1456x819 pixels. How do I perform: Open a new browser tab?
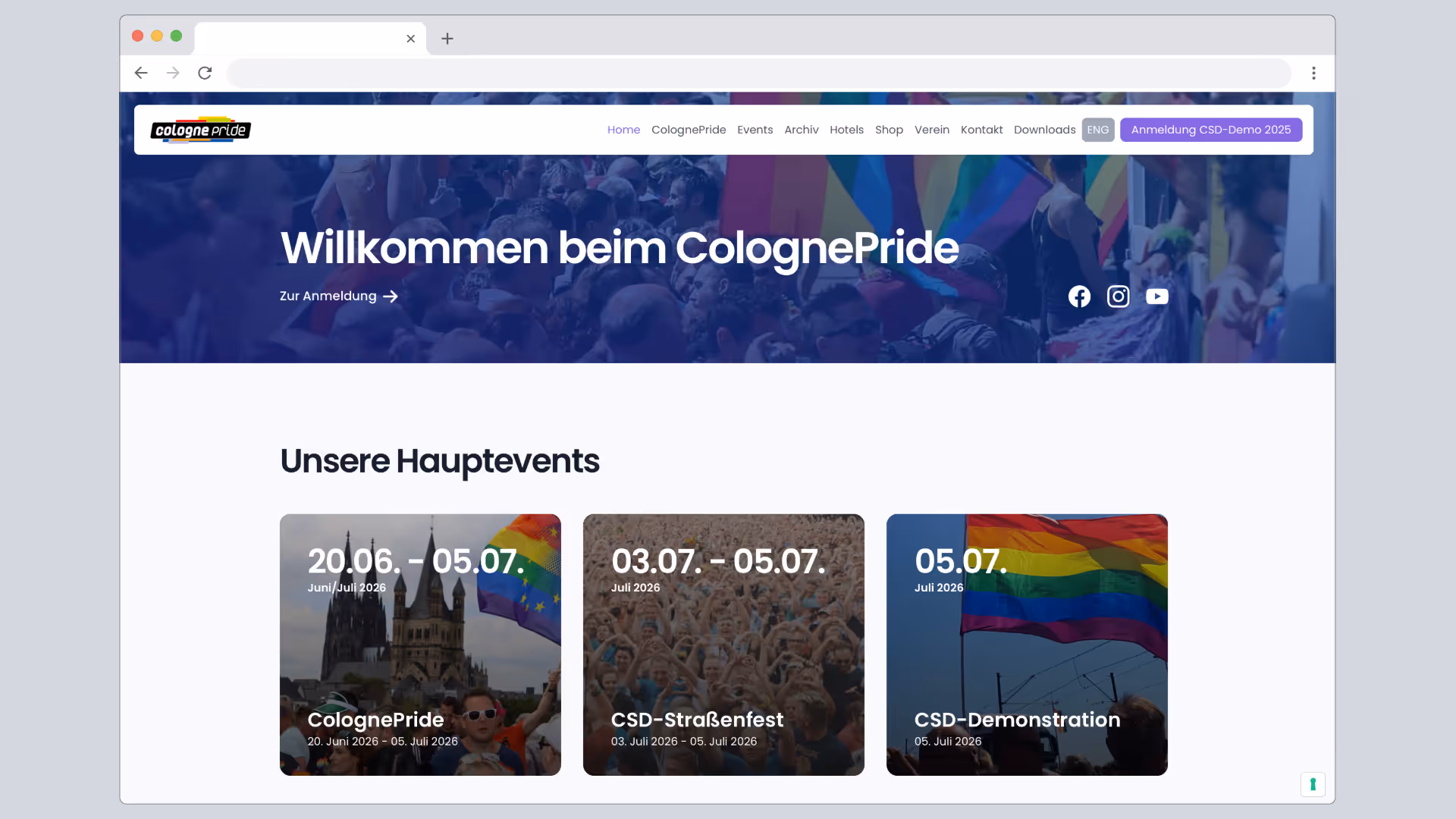pyautogui.click(x=447, y=39)
